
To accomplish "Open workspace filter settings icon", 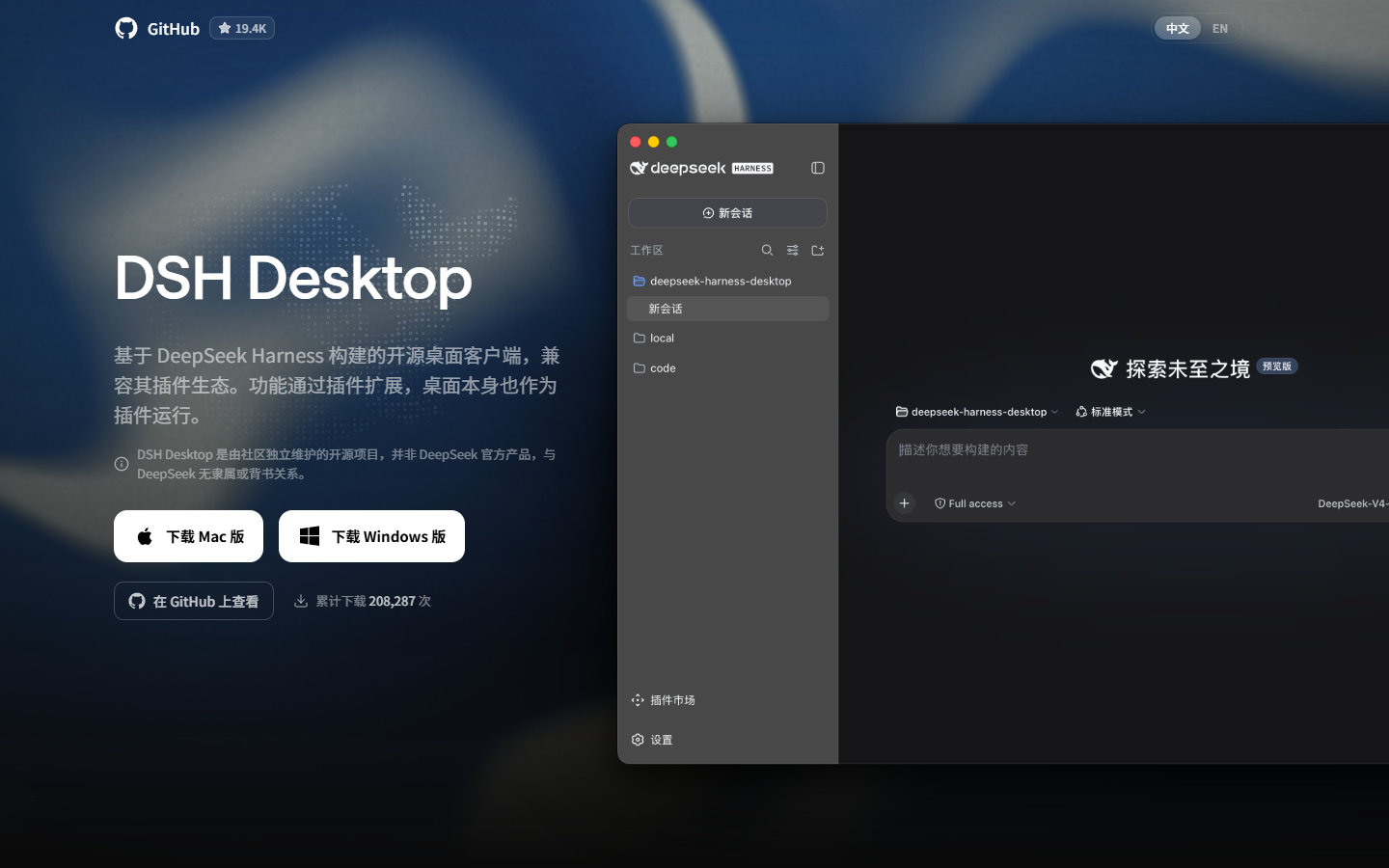I will point(793,250).
